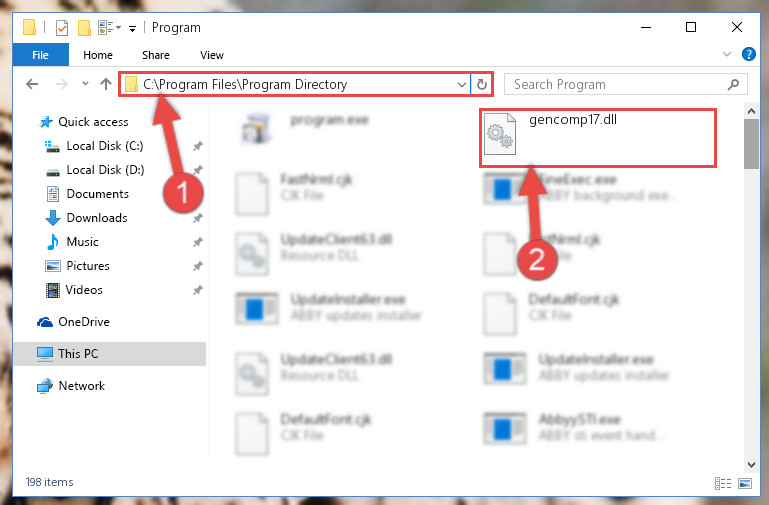Screen dimensions: 769x505
Task: Expand the address bar history dropdown
Action: (x=461, y=84)
